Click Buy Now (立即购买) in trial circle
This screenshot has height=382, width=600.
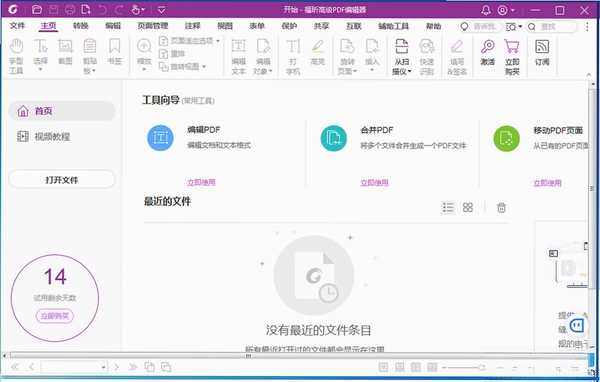[55, 316]
